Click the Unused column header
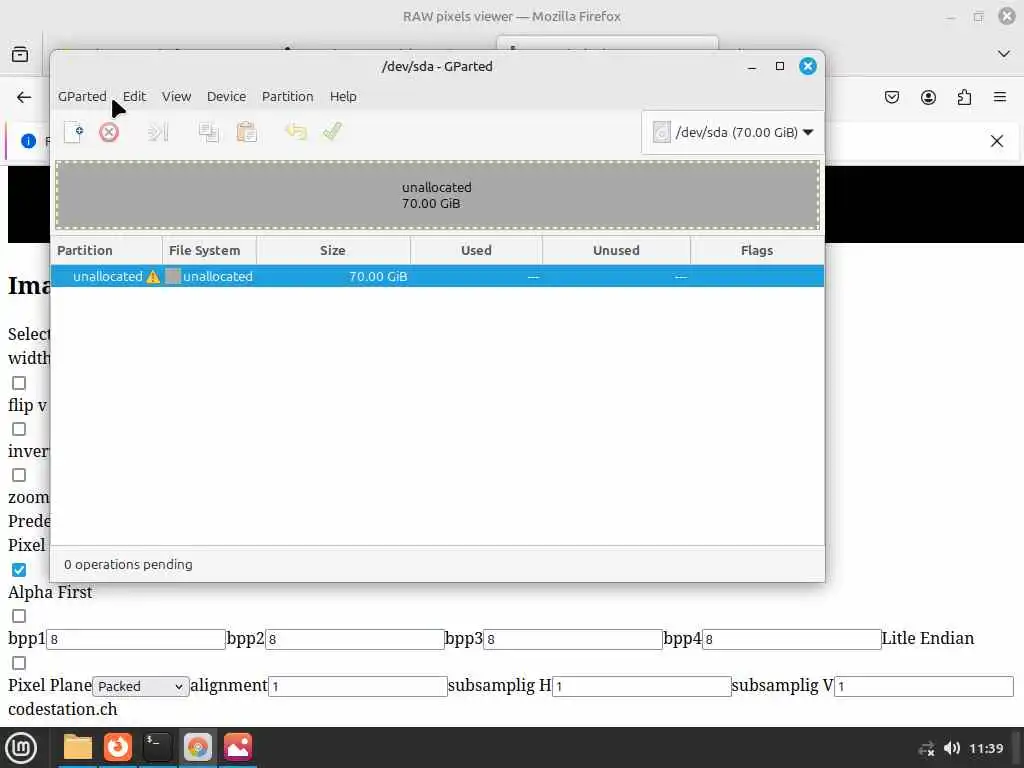Image resolution: width=1024 pixels, height=768 pixels. 616,250
